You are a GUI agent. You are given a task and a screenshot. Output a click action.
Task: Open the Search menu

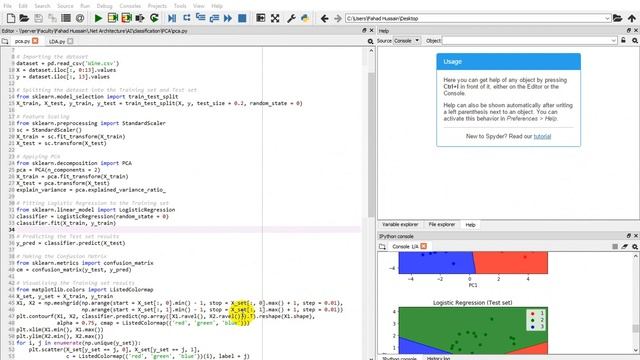pyautogui.click(x=42, y=6)
